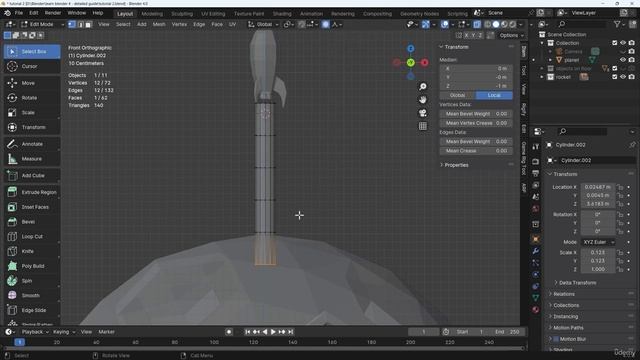Open the Render menu
Image resolution: width=640 pixels, height=360 pixels.
[x=53, y=13]
